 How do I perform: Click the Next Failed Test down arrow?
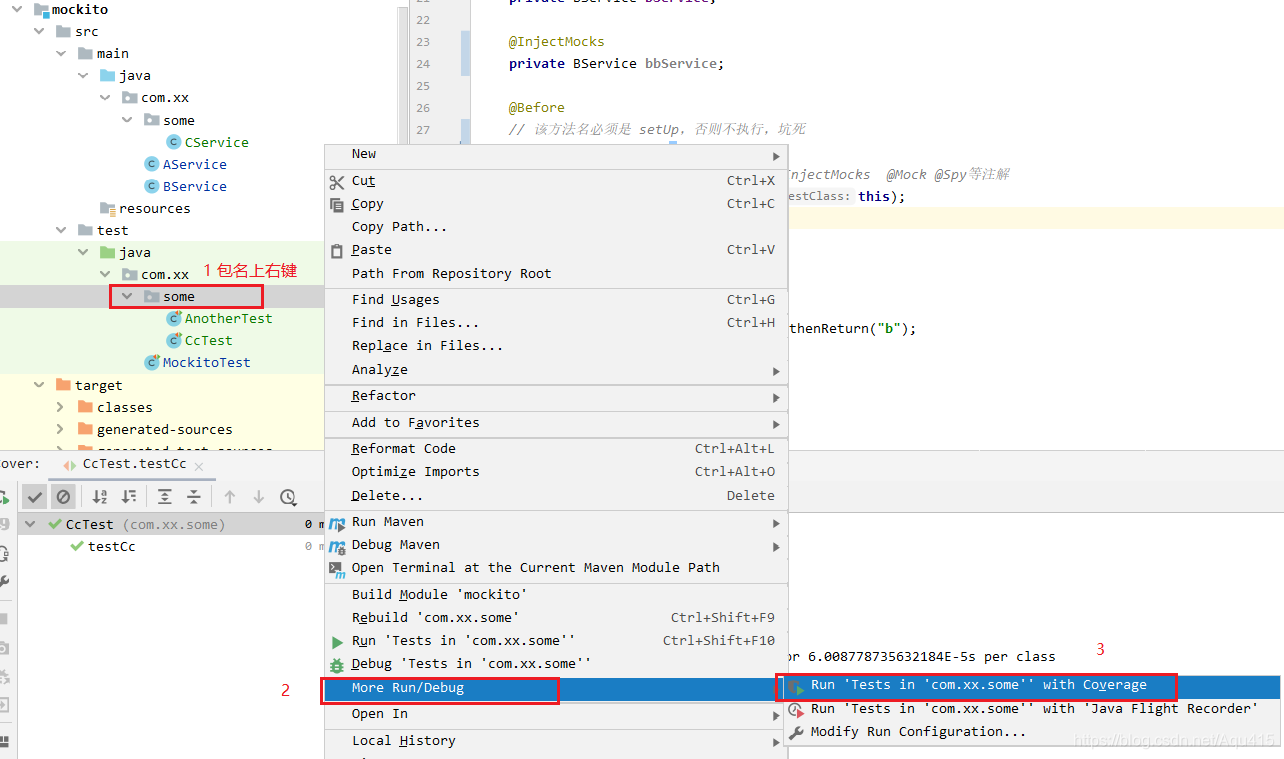tap(258, 497)
